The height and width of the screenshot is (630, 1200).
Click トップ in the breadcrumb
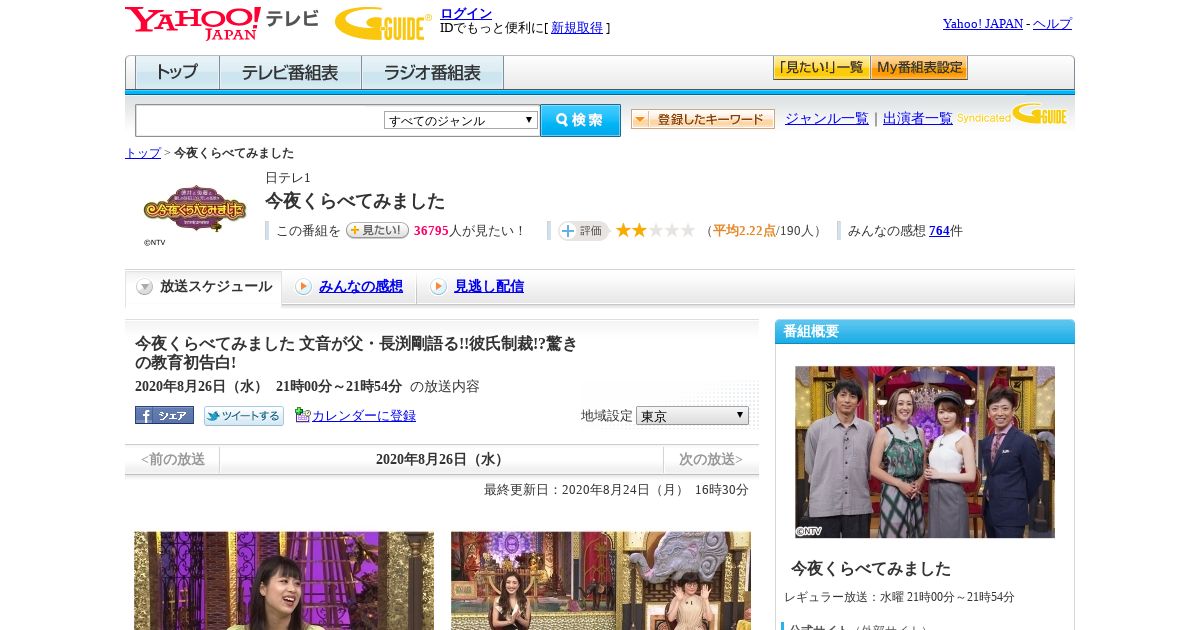point(142,153)
